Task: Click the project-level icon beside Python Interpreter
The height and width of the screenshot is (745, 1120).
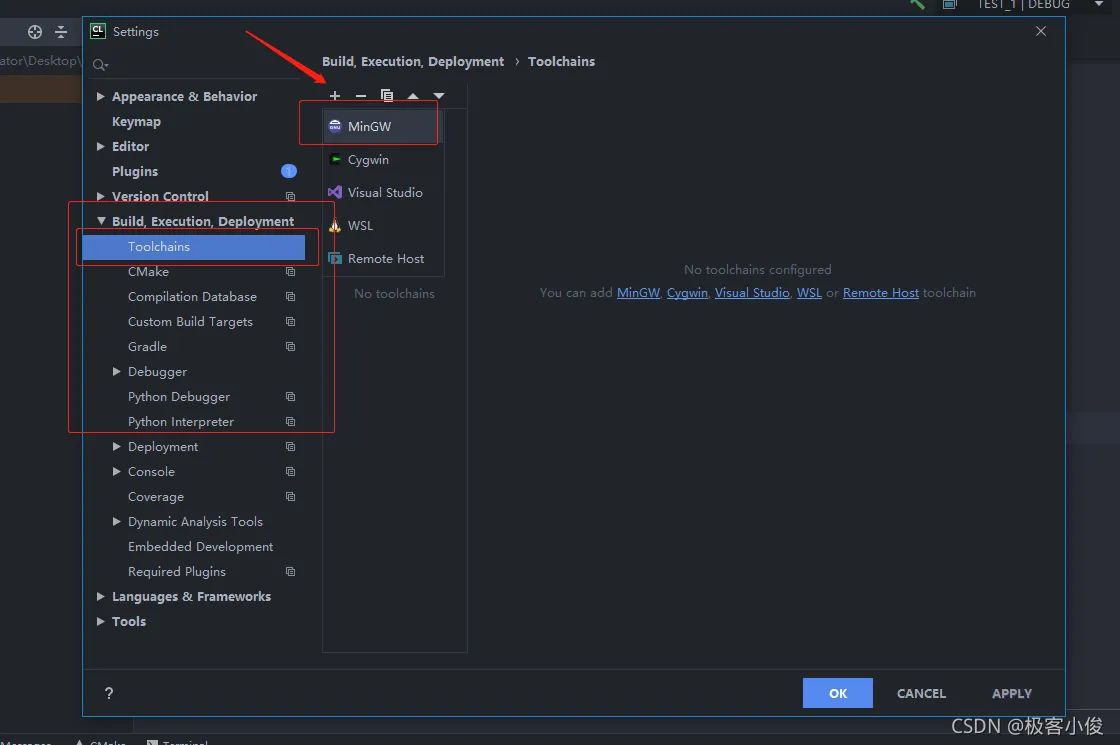Action: (290, 421)
